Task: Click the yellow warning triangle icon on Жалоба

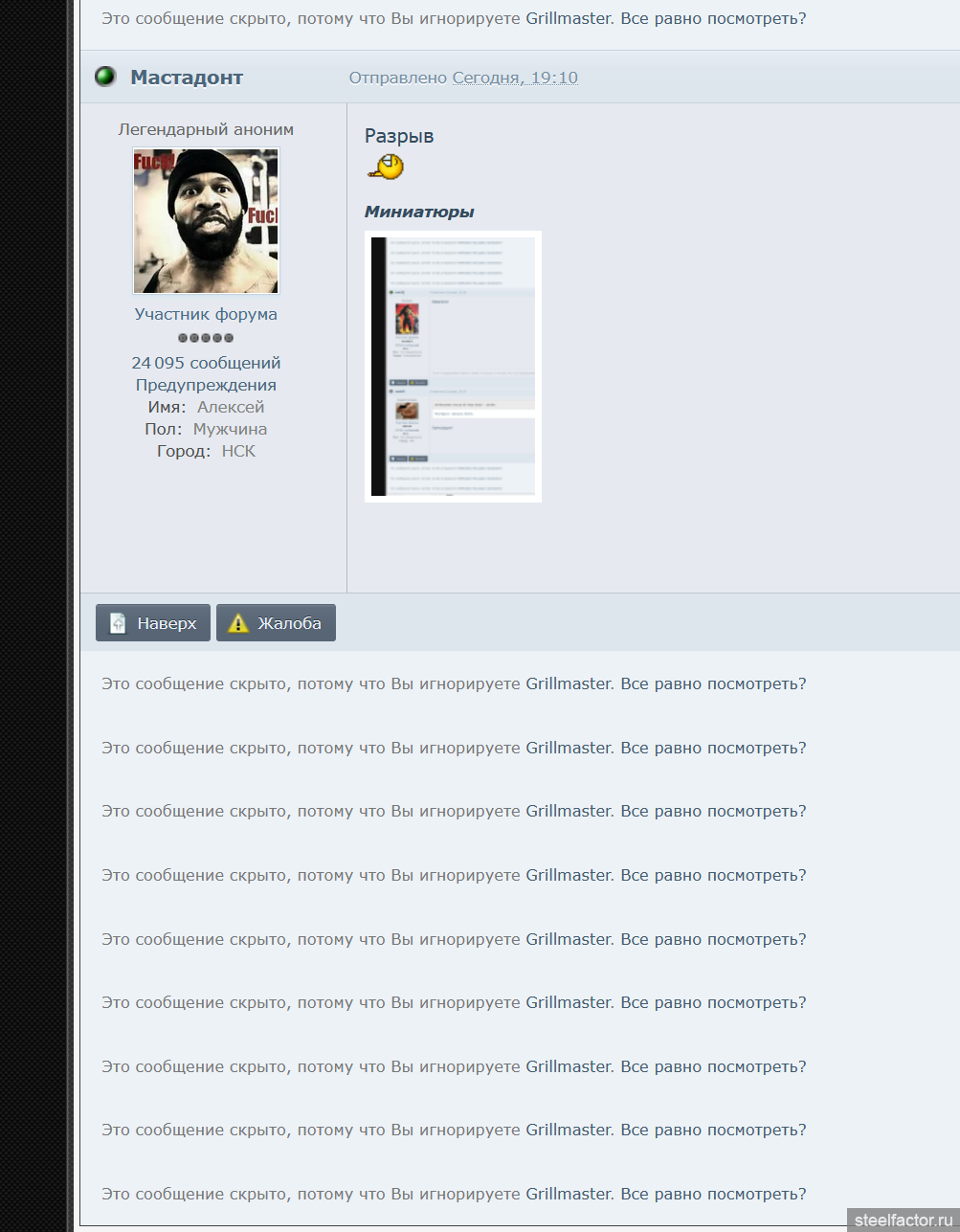Action: tap(238, 623)
